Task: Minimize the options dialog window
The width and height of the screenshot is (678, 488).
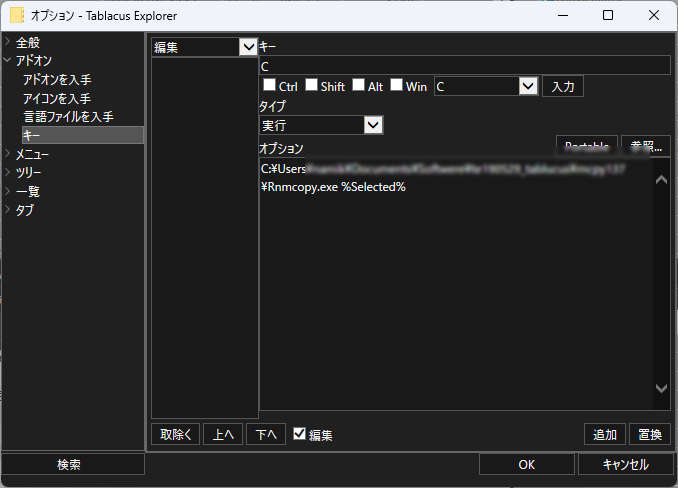Action: [x=563, y=15]
